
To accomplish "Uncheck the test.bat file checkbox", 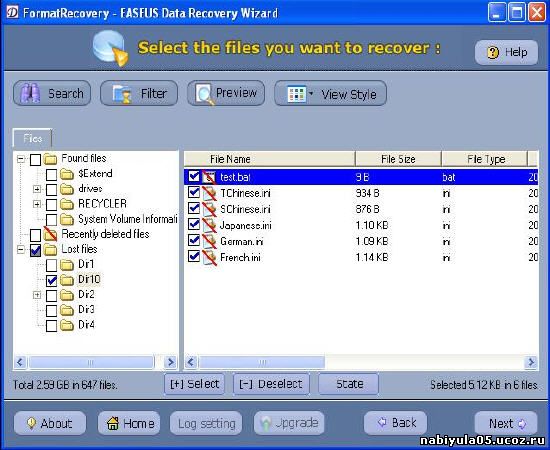I will pos(194,176).
